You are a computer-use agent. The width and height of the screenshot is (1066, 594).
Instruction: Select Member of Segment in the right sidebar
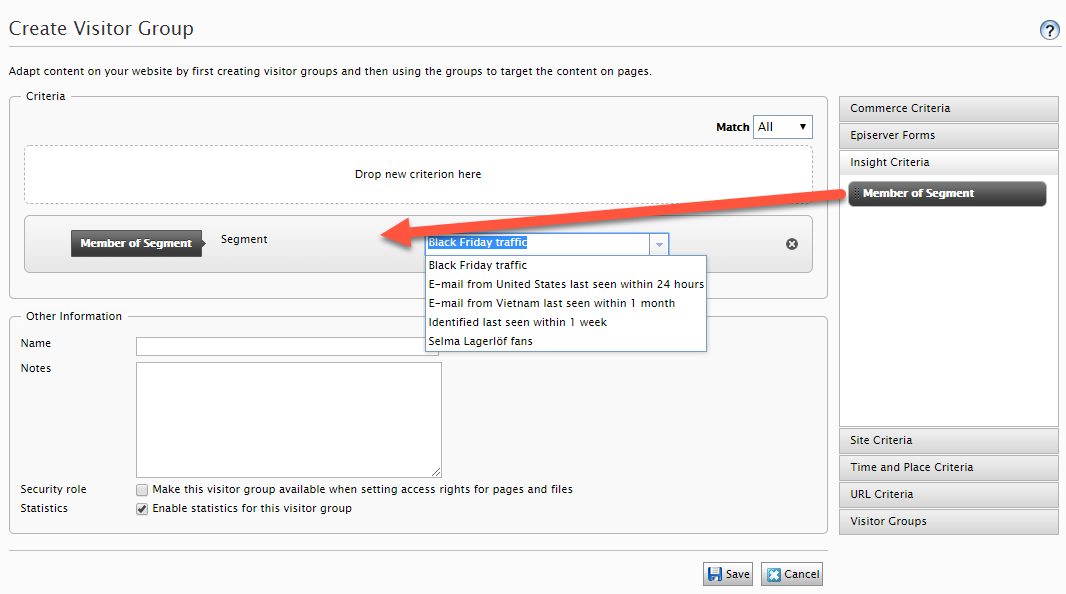(946, 193)
